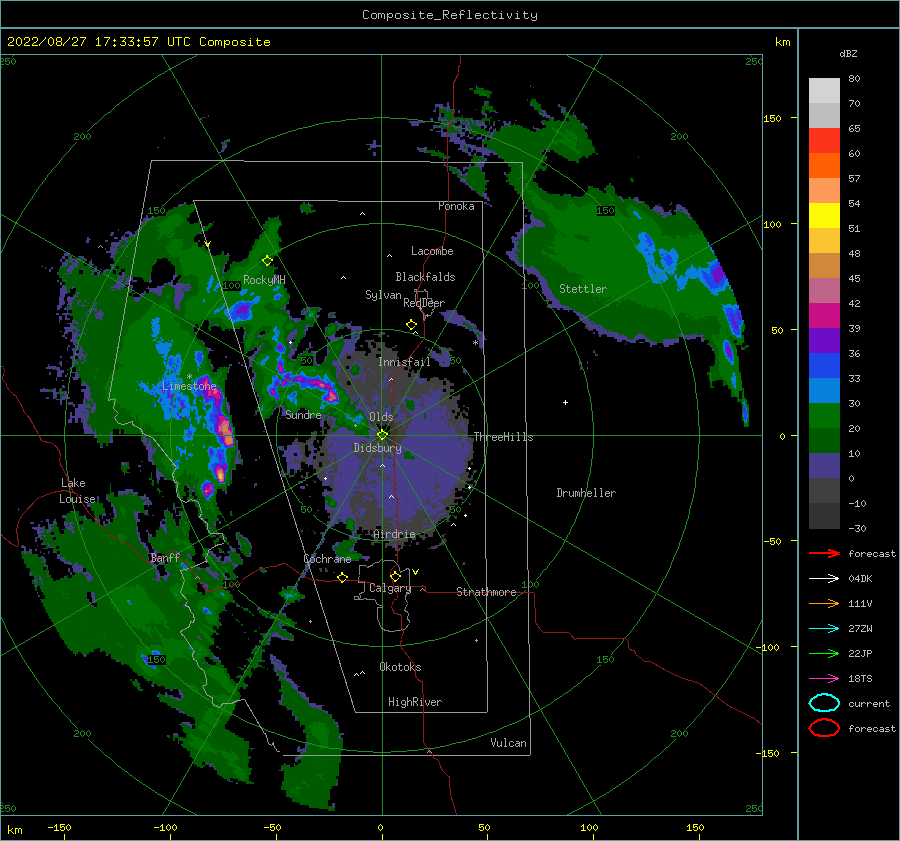This screenshot has width=900, height=841.
Task: Select the Drumheller map label
Action: pos(586,493)
